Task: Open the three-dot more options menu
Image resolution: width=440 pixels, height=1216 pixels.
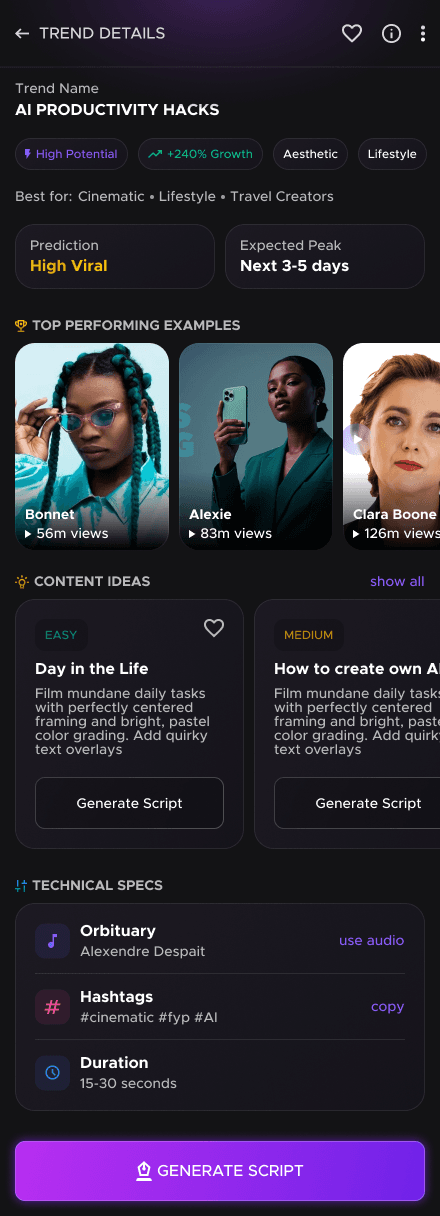Action: pyautogui.click(x=423, y=34)
